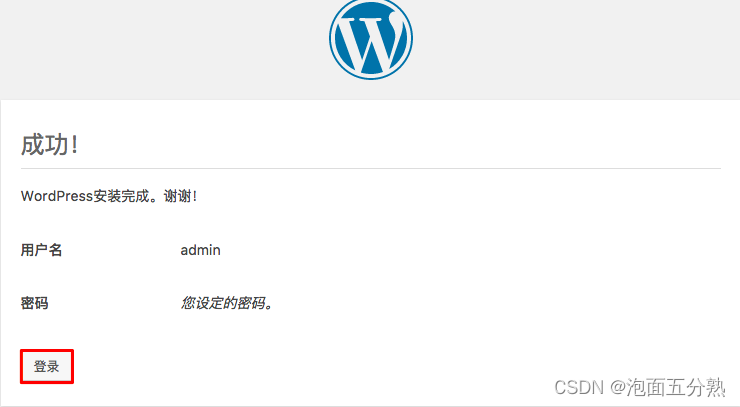Click the 您设定的密码。 text
The image size is (740, 407).
pyautogui.click(x=227, y=303)
